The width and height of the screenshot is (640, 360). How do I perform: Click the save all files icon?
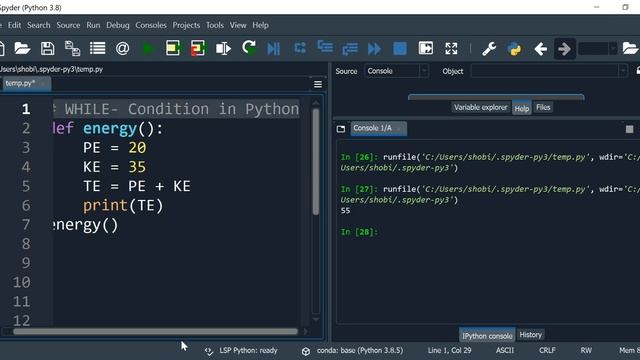72,49
